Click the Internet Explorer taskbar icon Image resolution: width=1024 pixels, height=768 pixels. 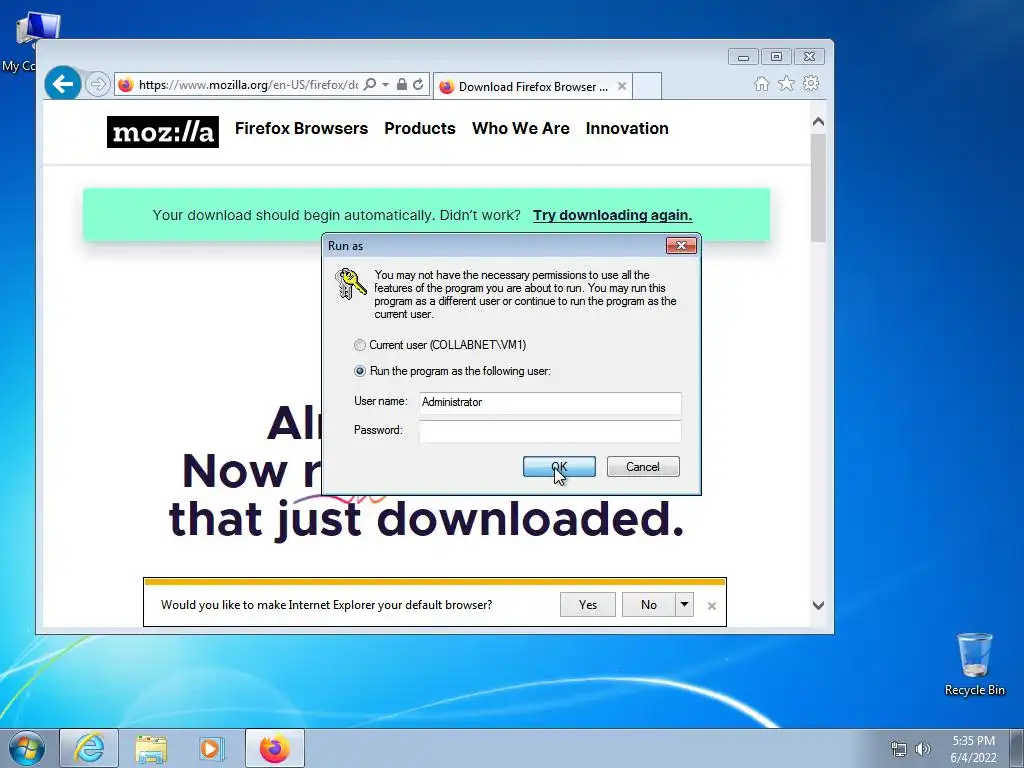89,748
